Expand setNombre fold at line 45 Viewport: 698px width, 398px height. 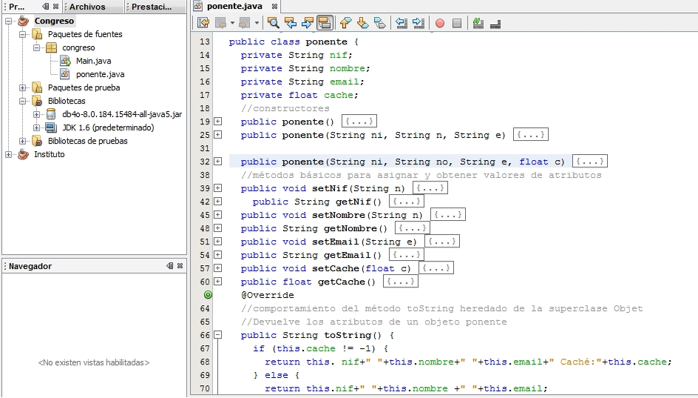pyautogui.click(x=218, y=215)
